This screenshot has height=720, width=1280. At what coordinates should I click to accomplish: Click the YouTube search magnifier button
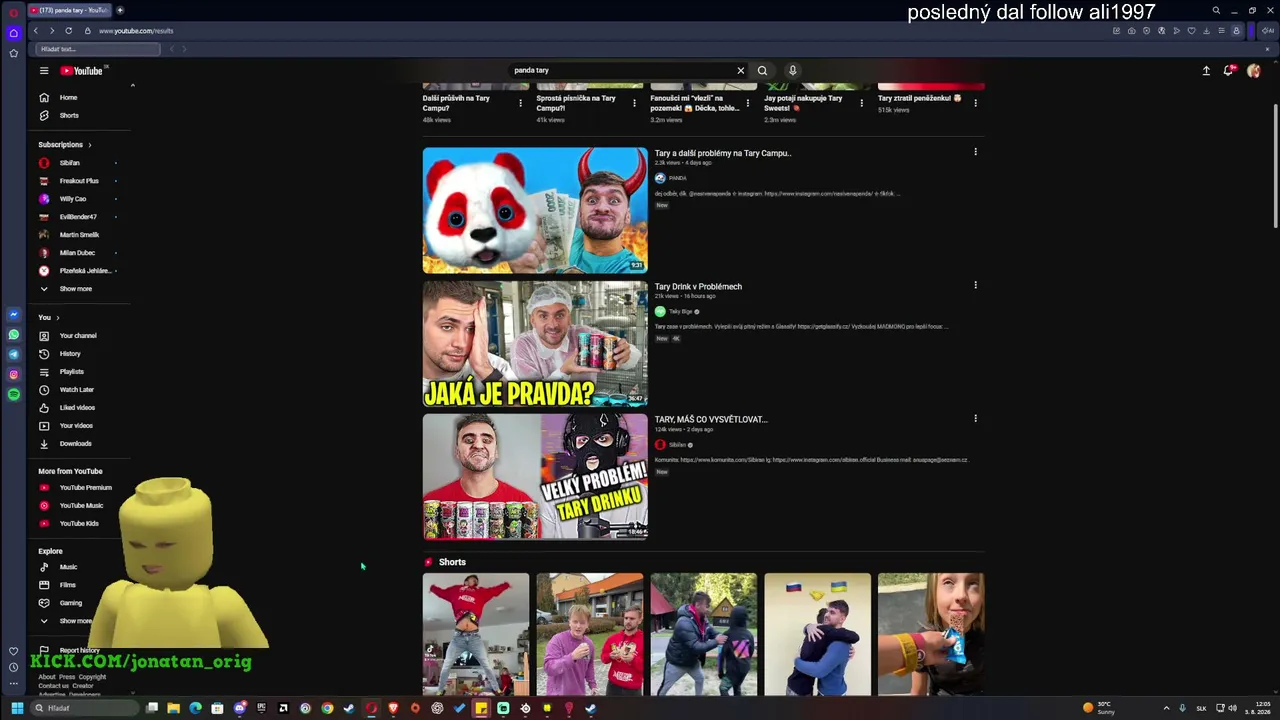pos(762,70)
